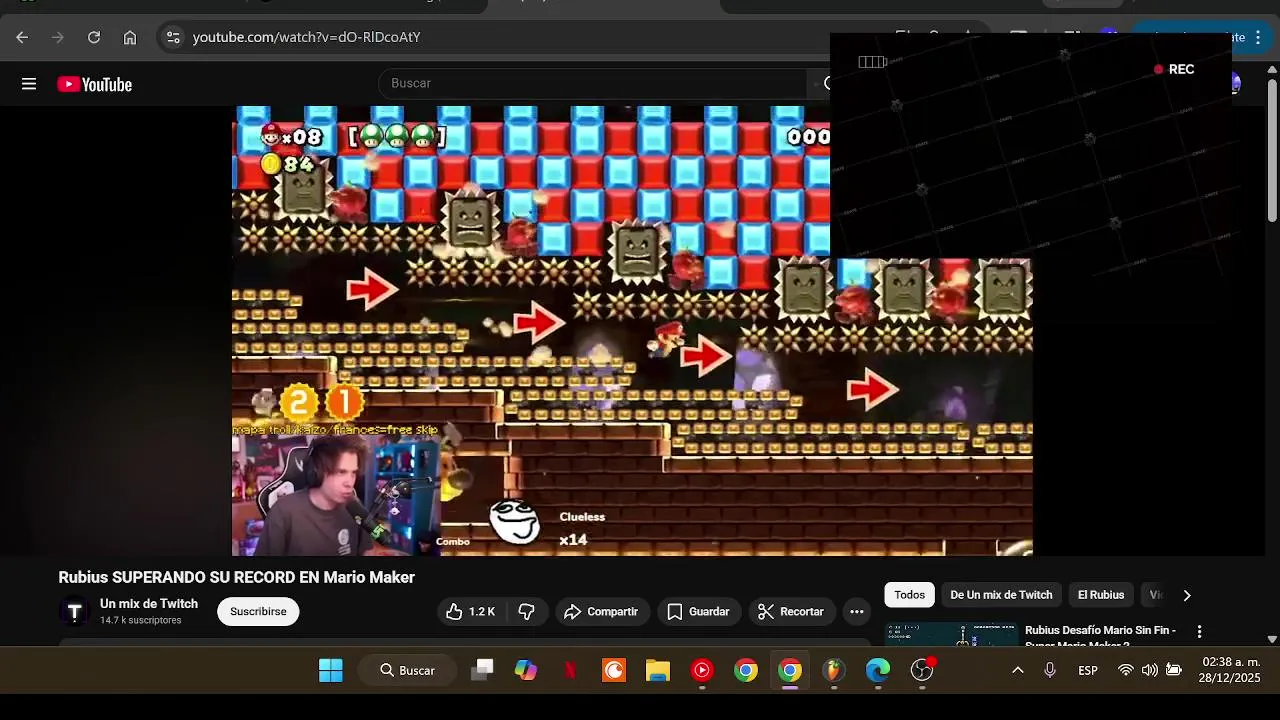
Task: Subscribe using the Suscribirse button
Action: click(x=258, y=611)
